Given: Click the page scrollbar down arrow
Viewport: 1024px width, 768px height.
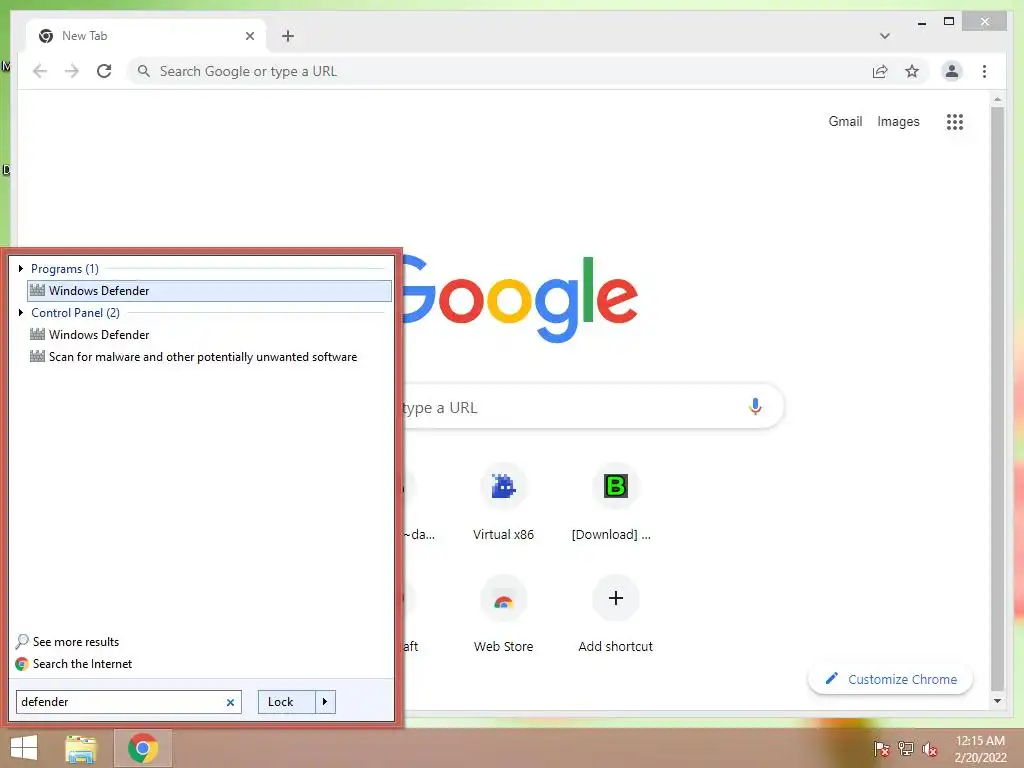Looking at the screenshot, I should tap(997, 701).
